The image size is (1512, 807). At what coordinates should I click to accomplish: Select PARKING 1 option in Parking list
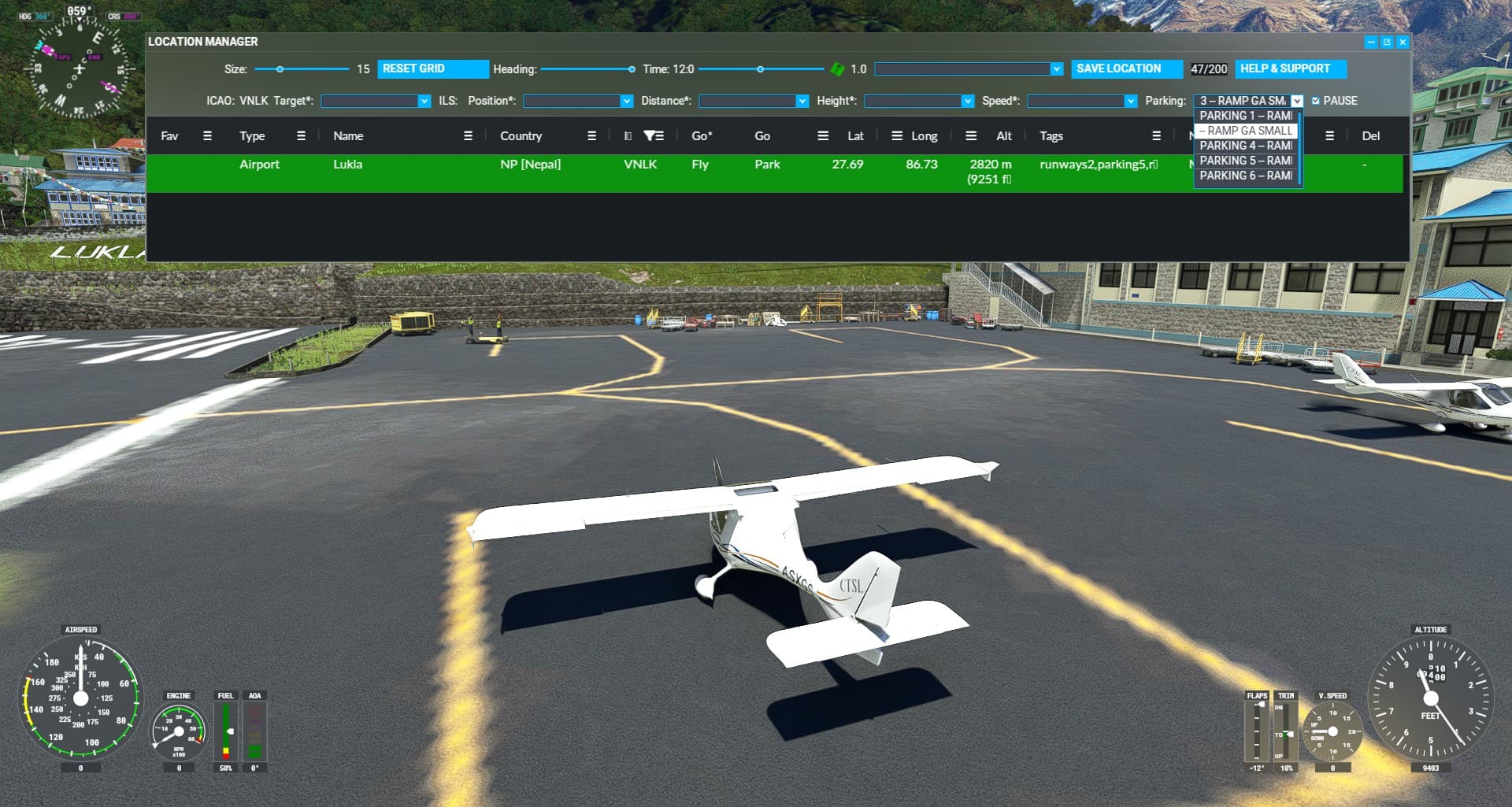(1246, 116)
